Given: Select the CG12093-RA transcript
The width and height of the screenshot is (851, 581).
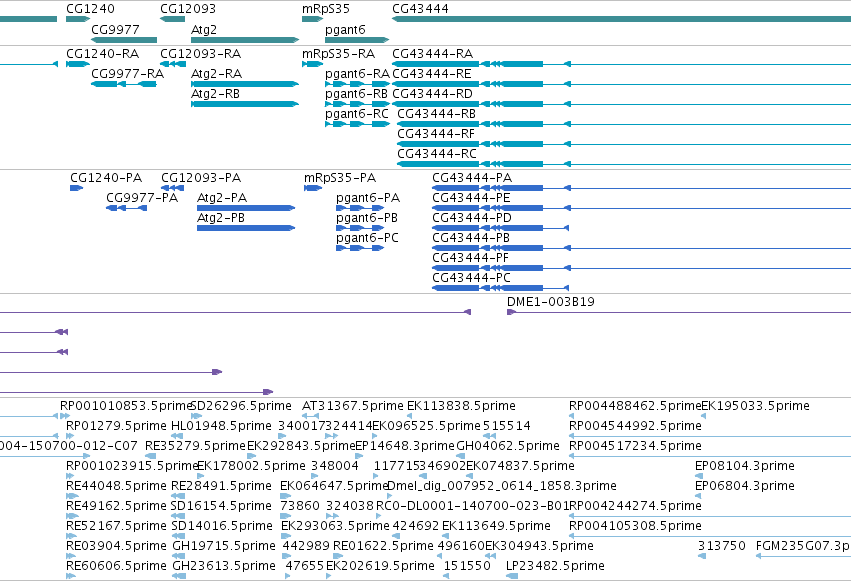Looking at the screenshot, I should tap(200, 54).
